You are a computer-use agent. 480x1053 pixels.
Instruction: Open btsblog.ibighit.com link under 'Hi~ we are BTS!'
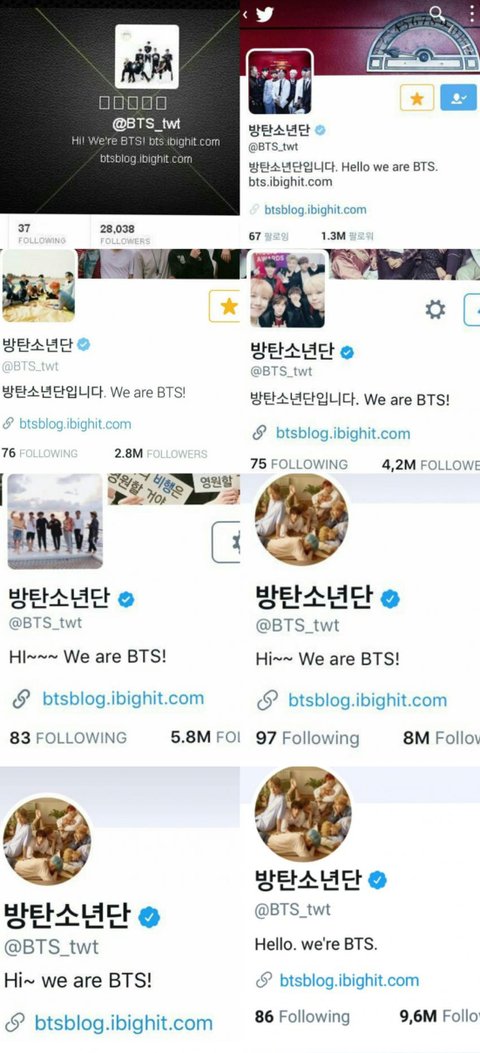point(124,1023)
